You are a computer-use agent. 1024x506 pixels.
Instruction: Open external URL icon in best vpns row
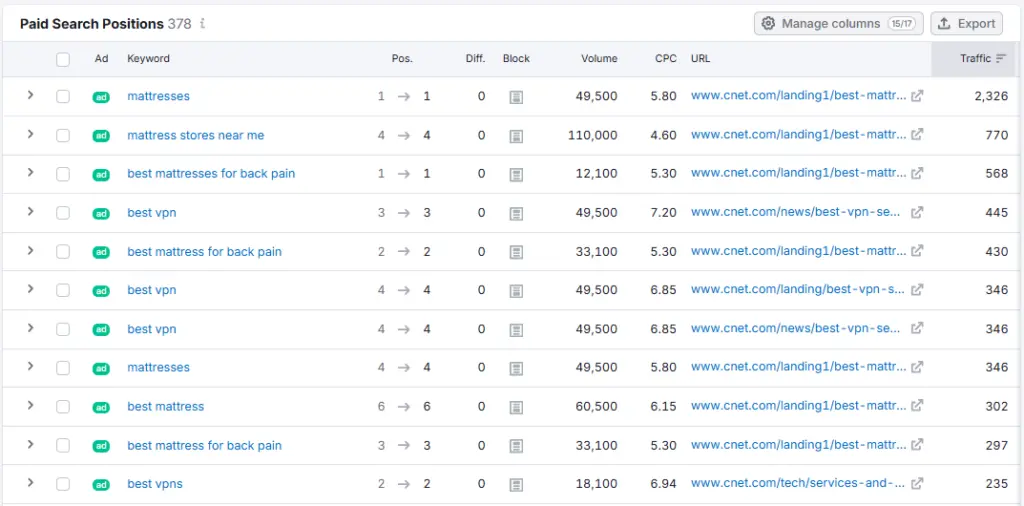(x=917, y=484)
